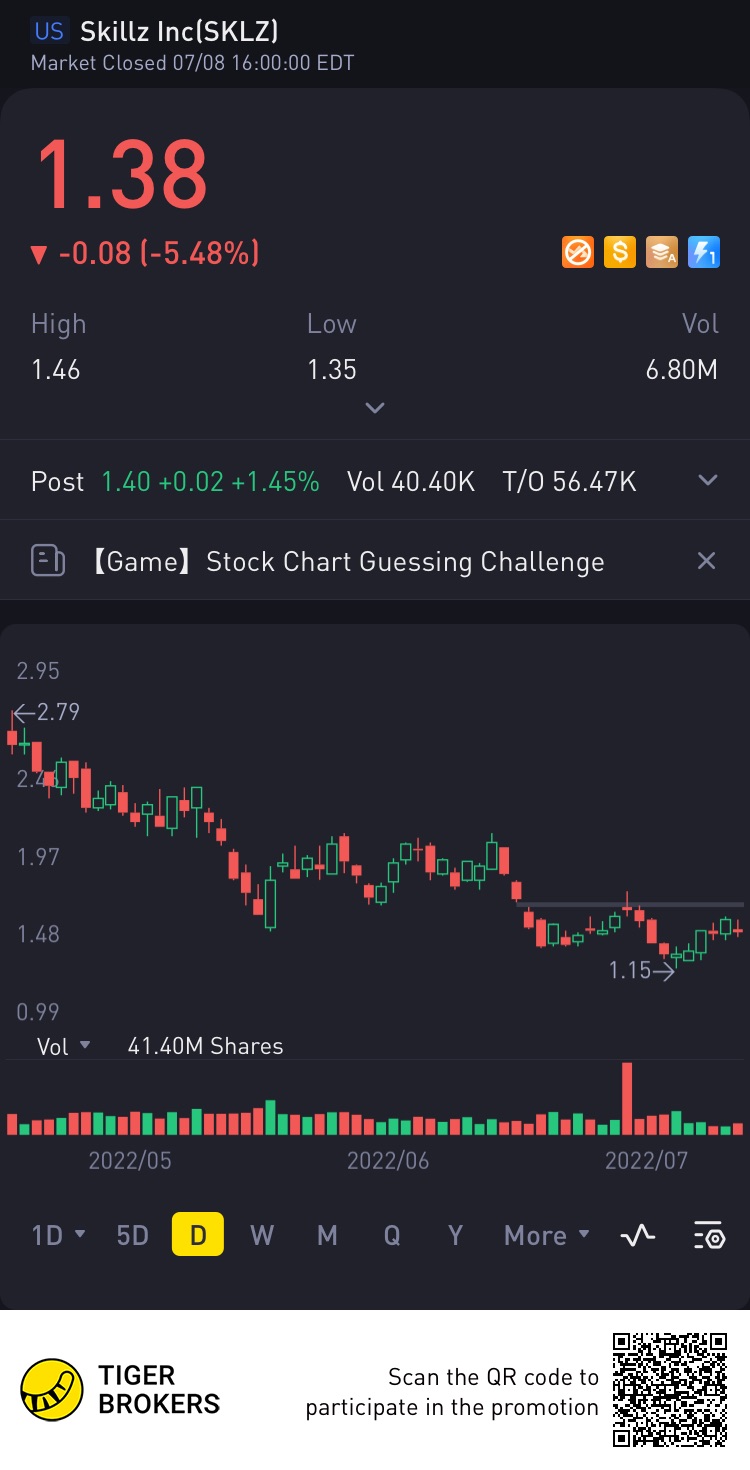Click the yellow dollar sign badge

point(619,252)
